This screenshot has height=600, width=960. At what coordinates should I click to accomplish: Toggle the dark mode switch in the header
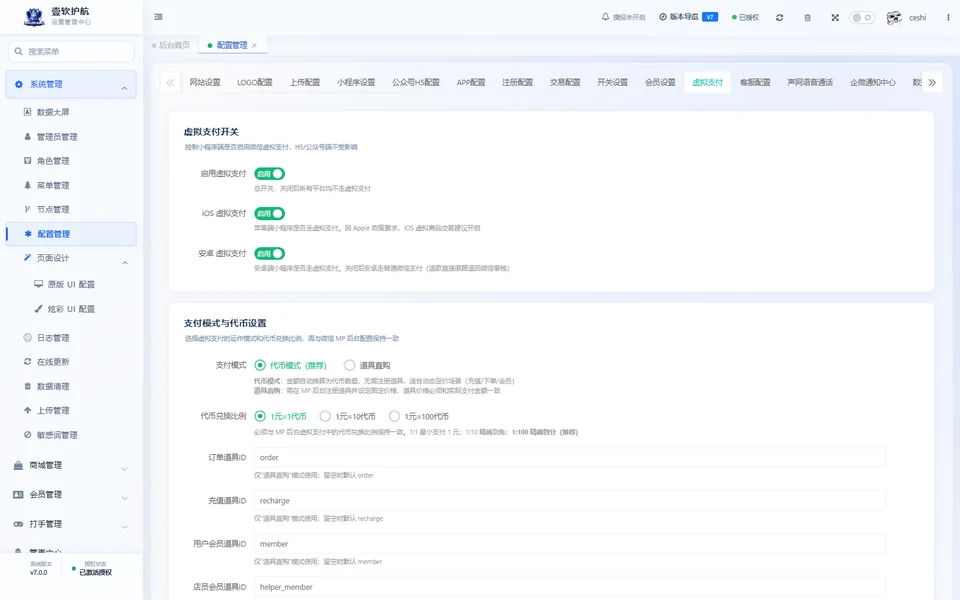(861, 18)
